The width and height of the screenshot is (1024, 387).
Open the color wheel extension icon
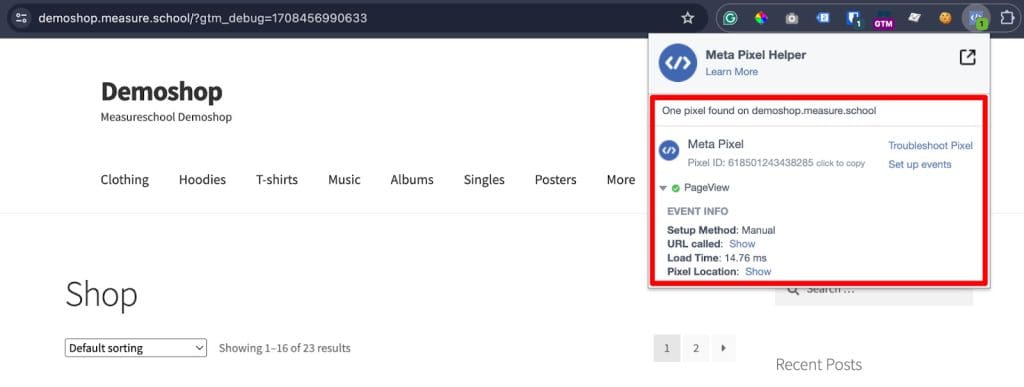761,18
